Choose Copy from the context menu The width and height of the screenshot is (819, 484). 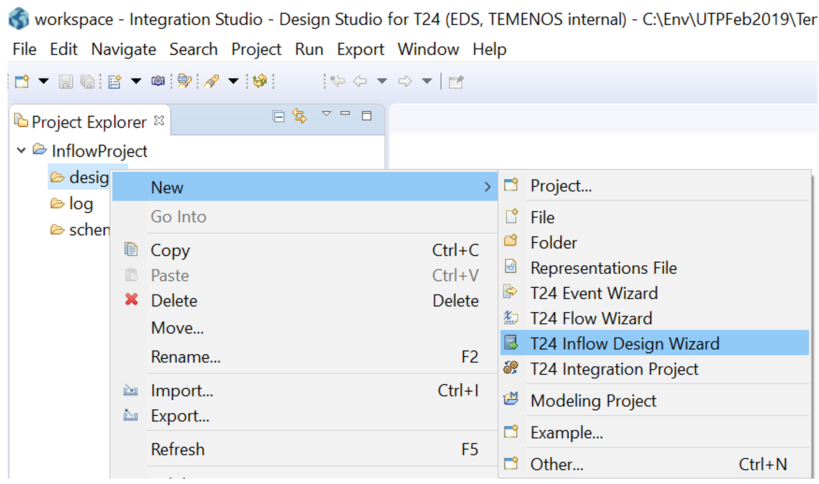click(169, 250)
